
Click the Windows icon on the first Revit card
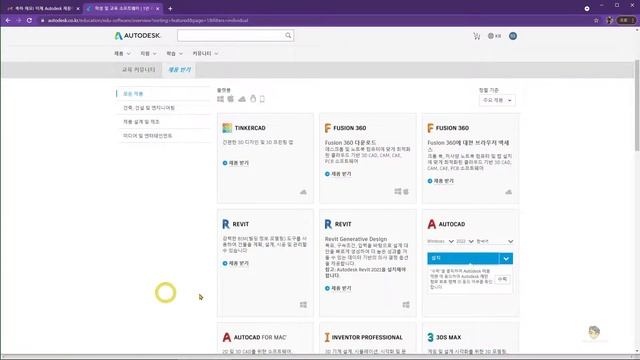303,304
